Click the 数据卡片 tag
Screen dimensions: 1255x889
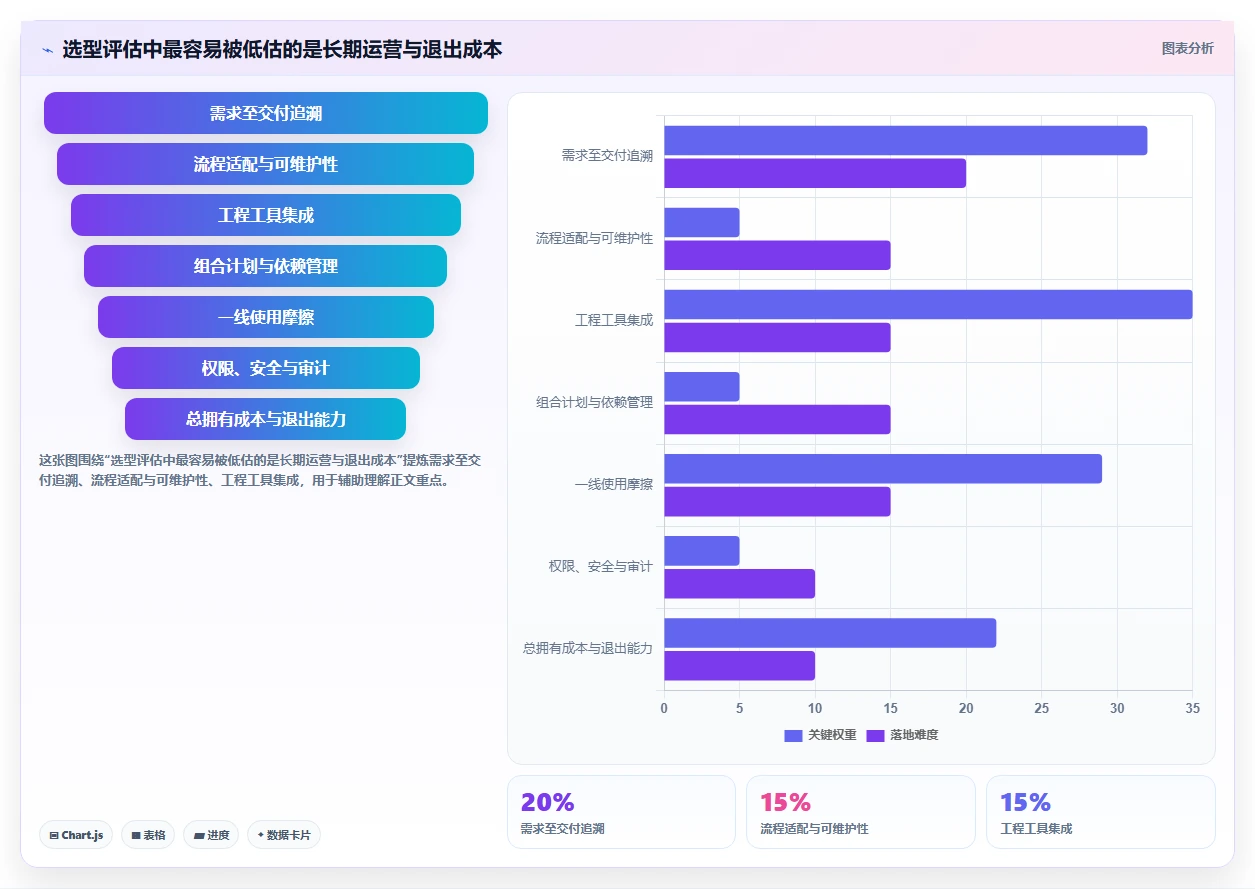[x=284, y=835]
